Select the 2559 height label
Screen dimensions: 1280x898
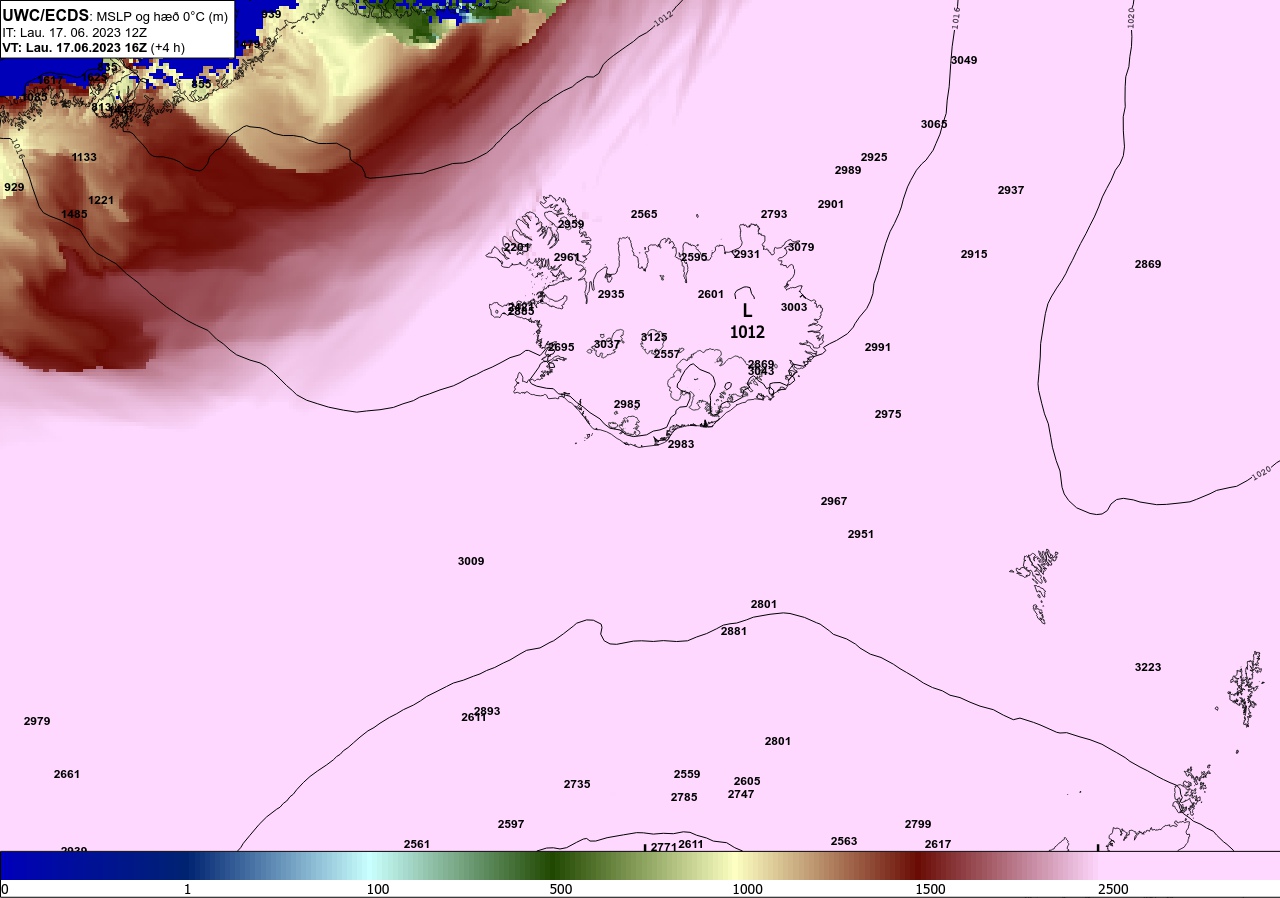687,774
